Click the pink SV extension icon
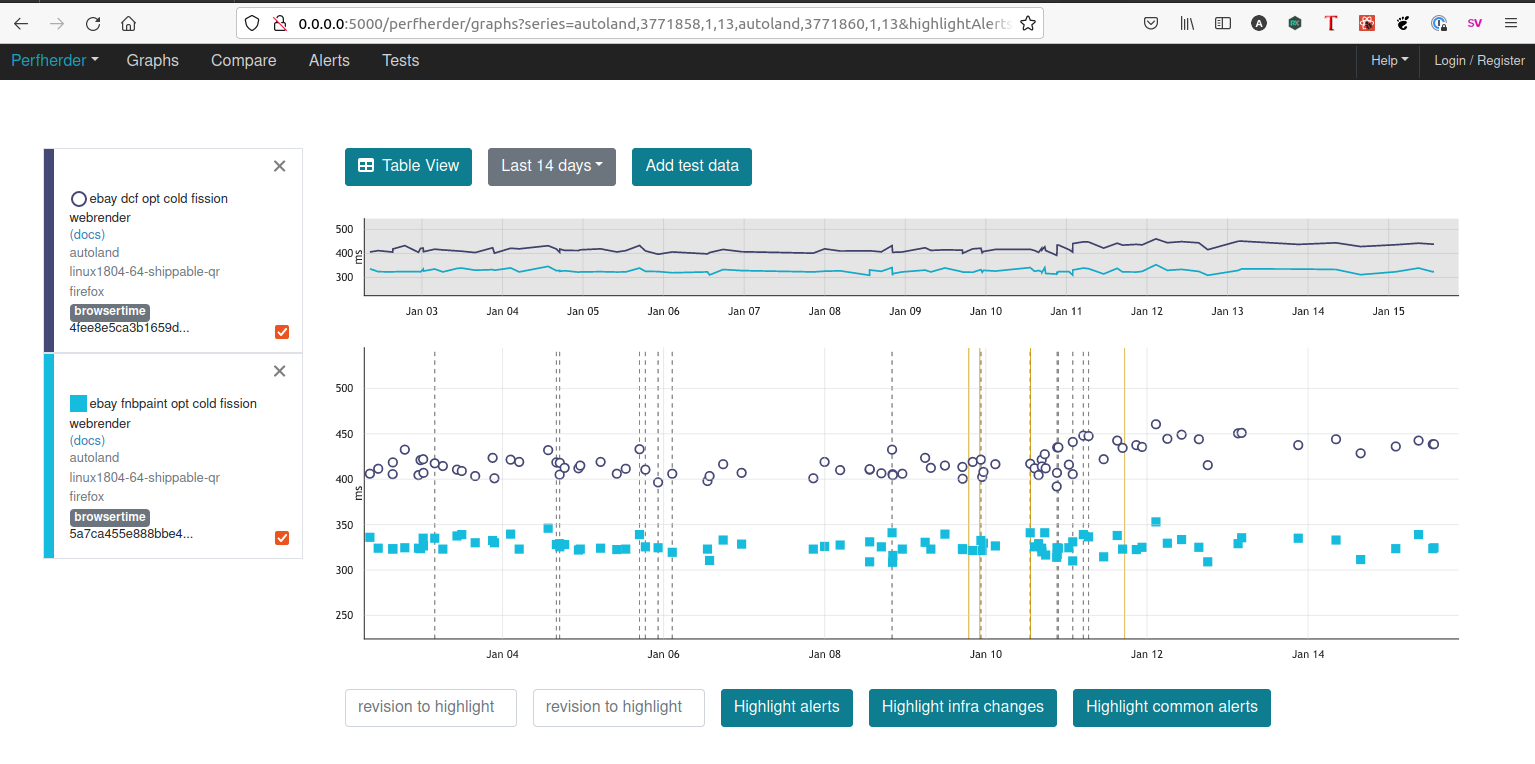 click(1475, 24)
